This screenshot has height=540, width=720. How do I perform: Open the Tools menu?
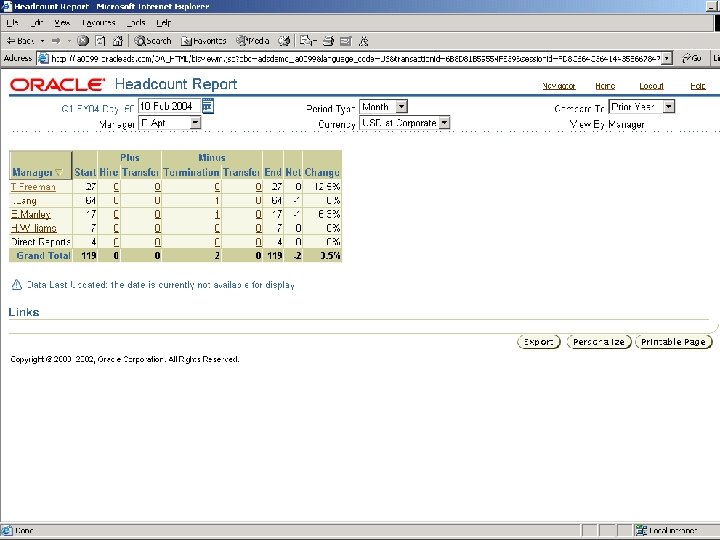(x=136, y=22)
